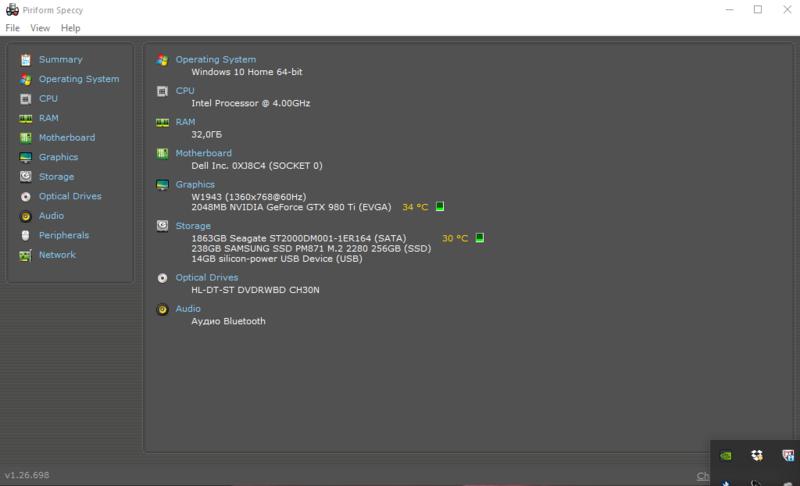
Task: Open Audio section in the sidebar
Action: 52,216
